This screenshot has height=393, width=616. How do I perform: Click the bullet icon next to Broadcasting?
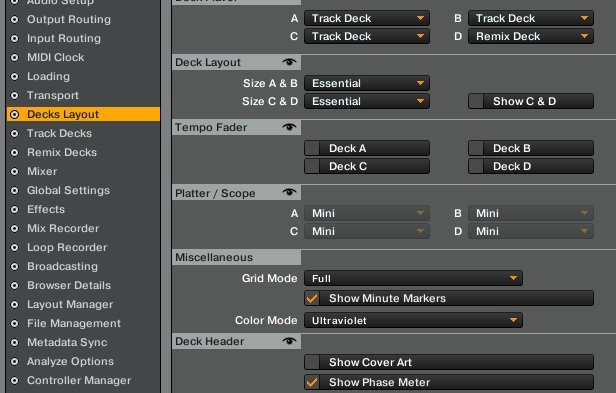point(15,266)
